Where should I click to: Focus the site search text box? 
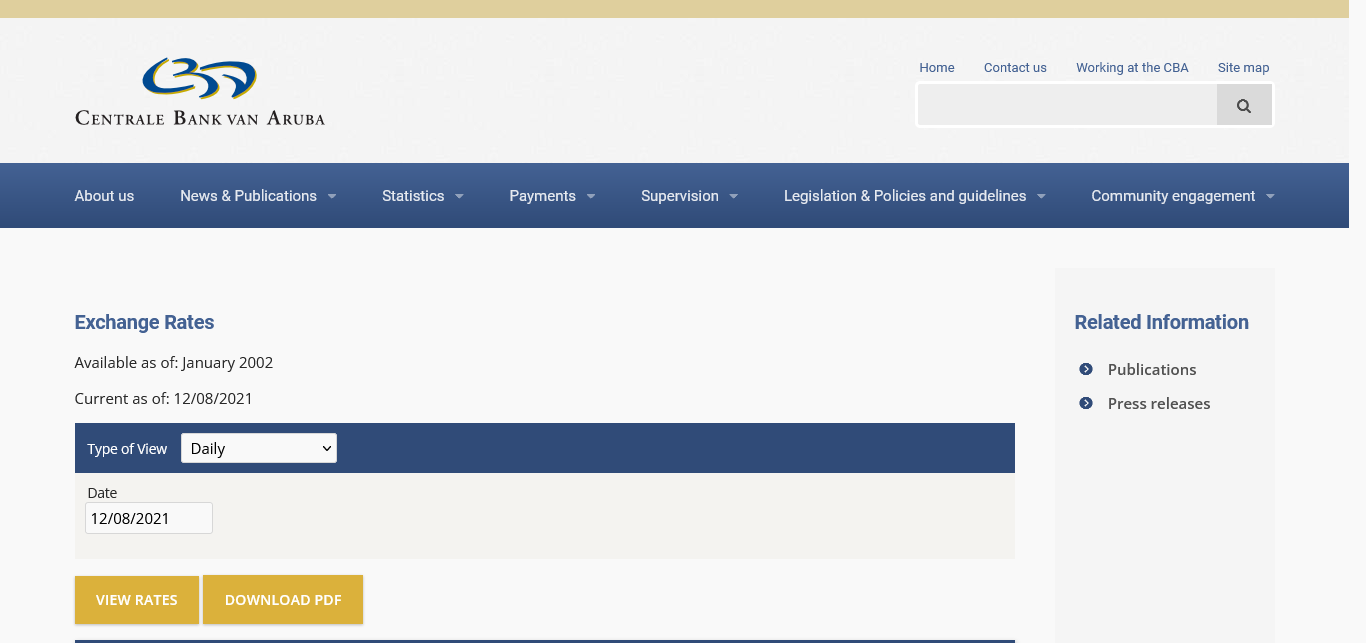[x=1067, y=105]
